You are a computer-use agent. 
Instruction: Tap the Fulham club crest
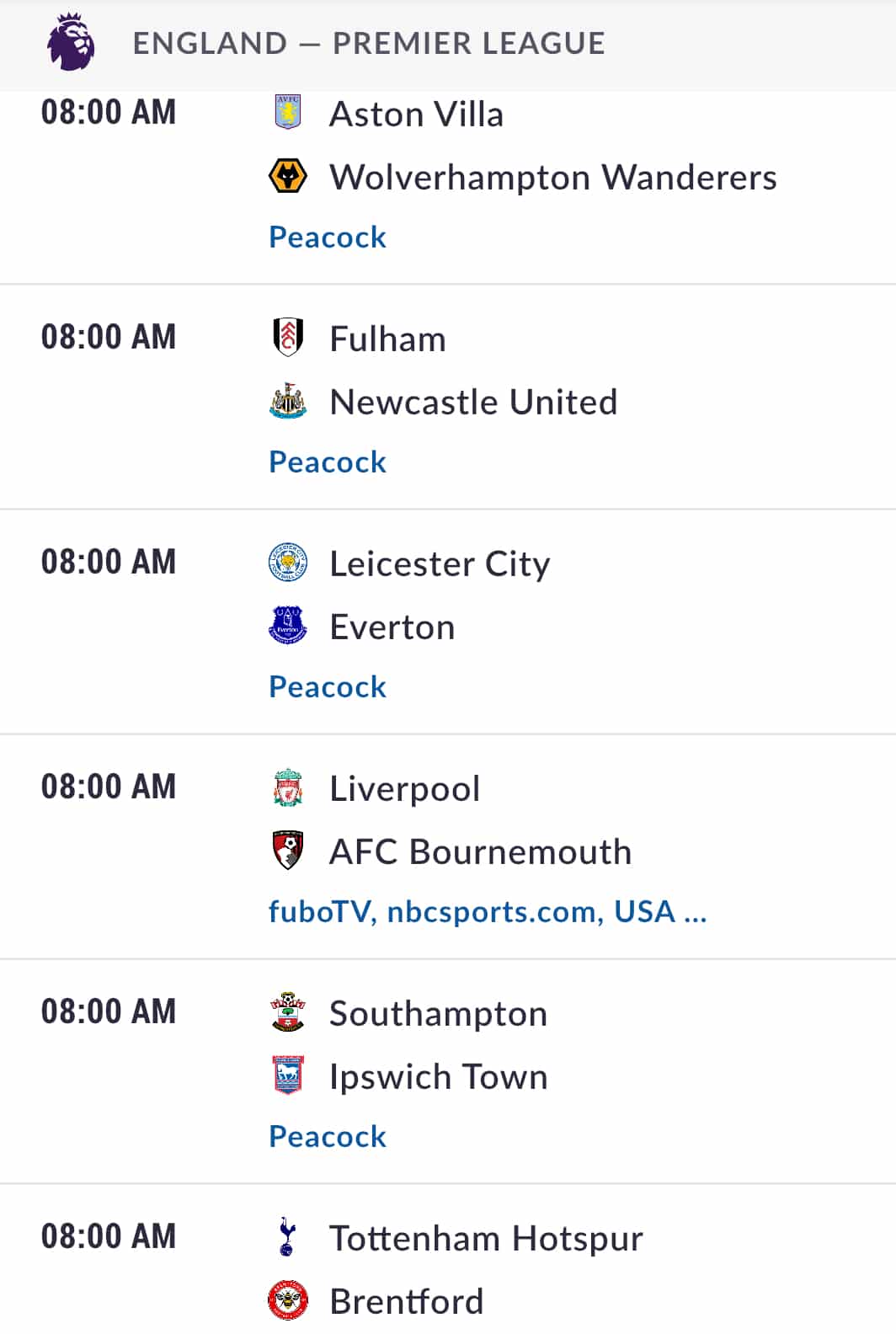click(x=288, y=338)
